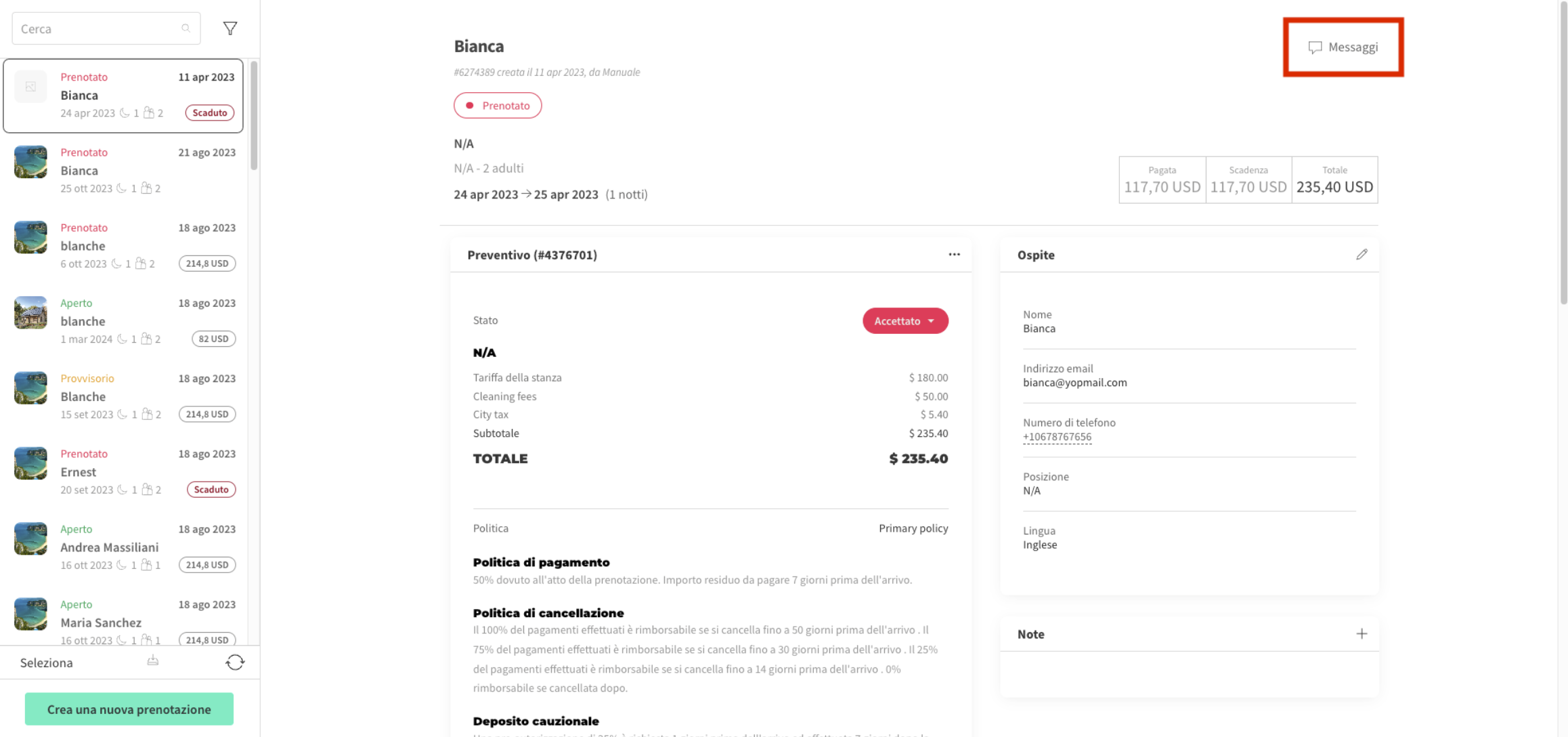The width and height of the screenshot is (1568, 737).
Task: Expand the Stato selector chevron
Action: (x=934, y=321)
